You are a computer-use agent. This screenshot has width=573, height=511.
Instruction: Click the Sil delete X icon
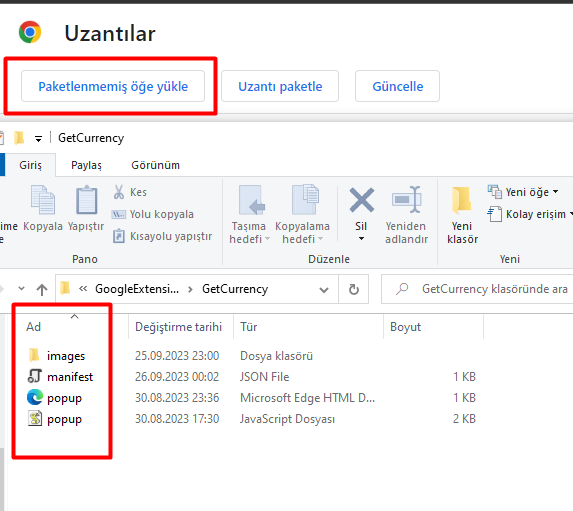click(x=361, y=200)
